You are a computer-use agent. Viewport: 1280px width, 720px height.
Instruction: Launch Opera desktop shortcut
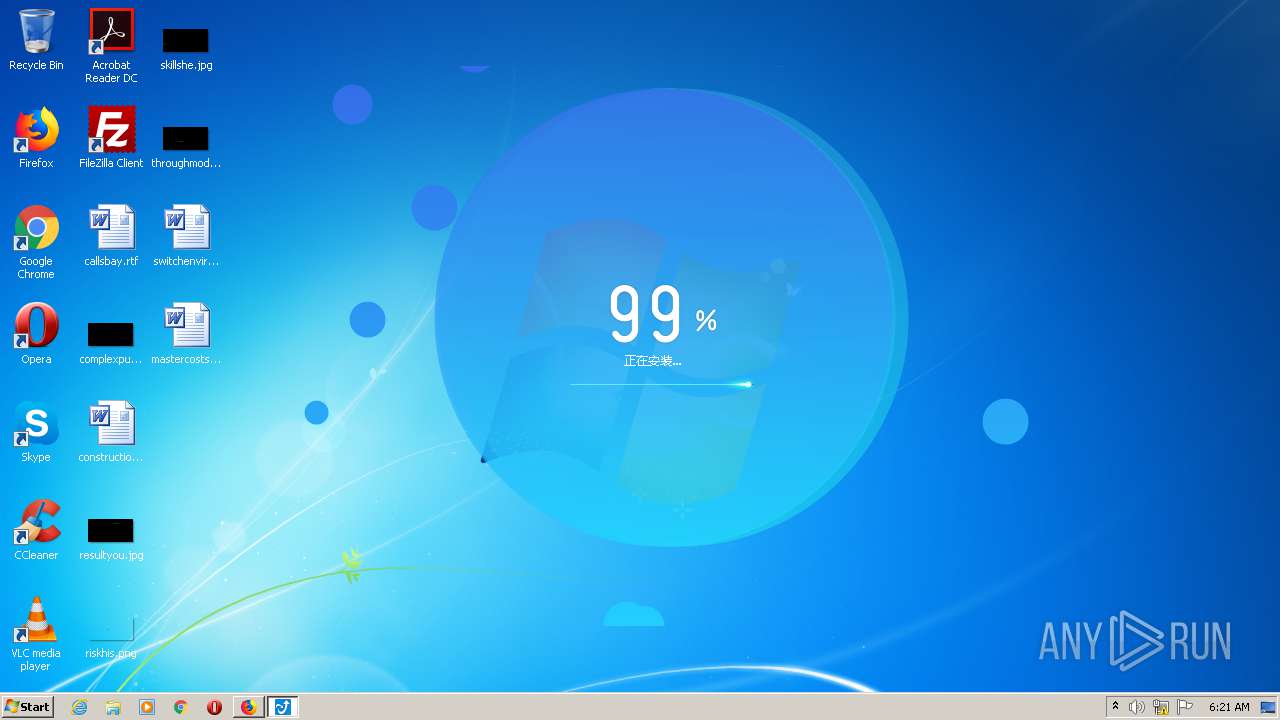[x=36, y=334]
